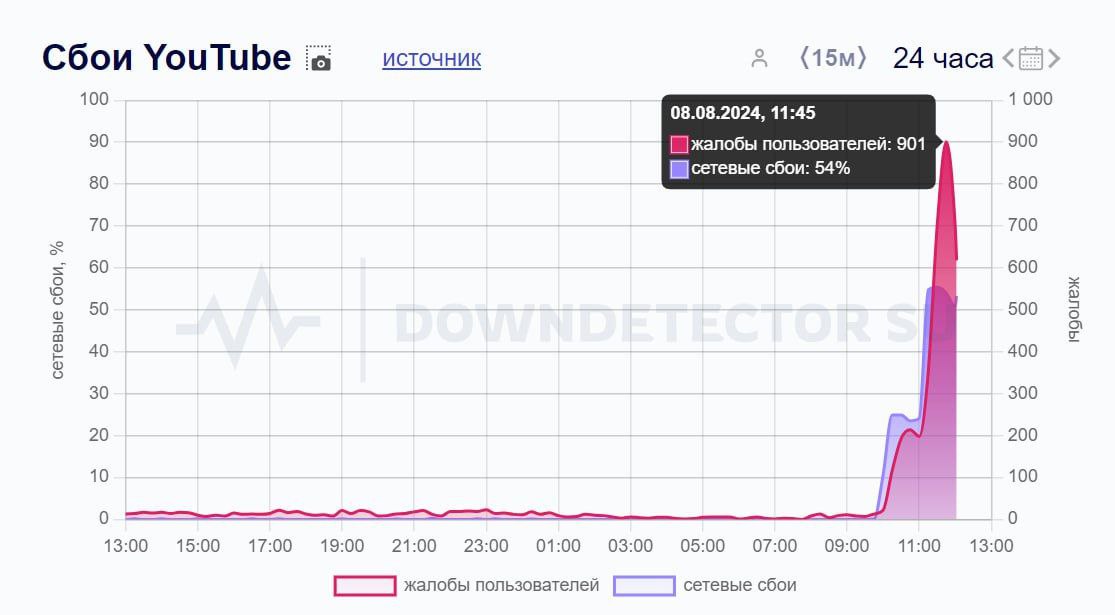Click the pink legend color swatch
The height and width of the screenshot is (615, 1115).
point(364,585)
